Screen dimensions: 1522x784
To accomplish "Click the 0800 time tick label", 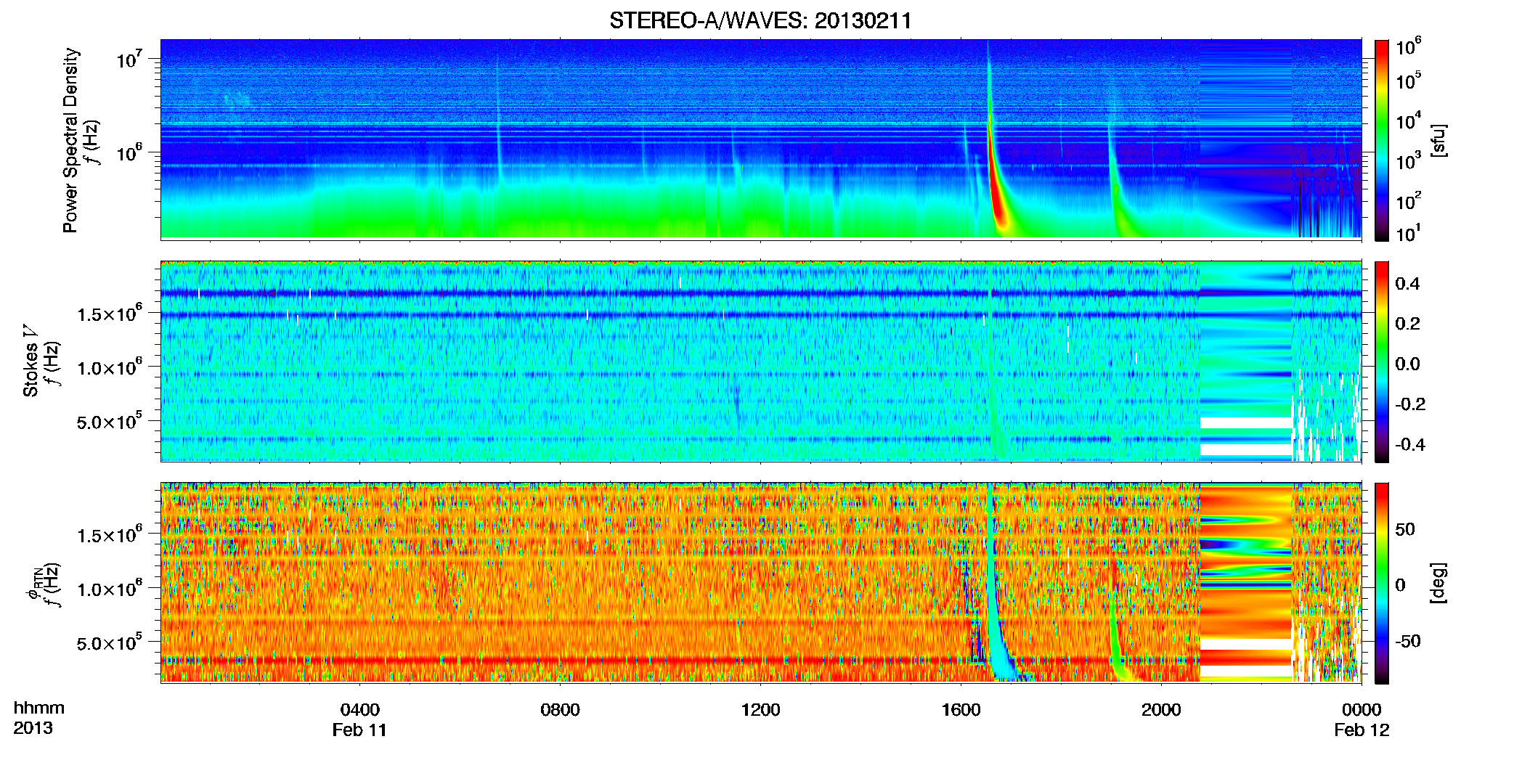I will pos(560,710).
